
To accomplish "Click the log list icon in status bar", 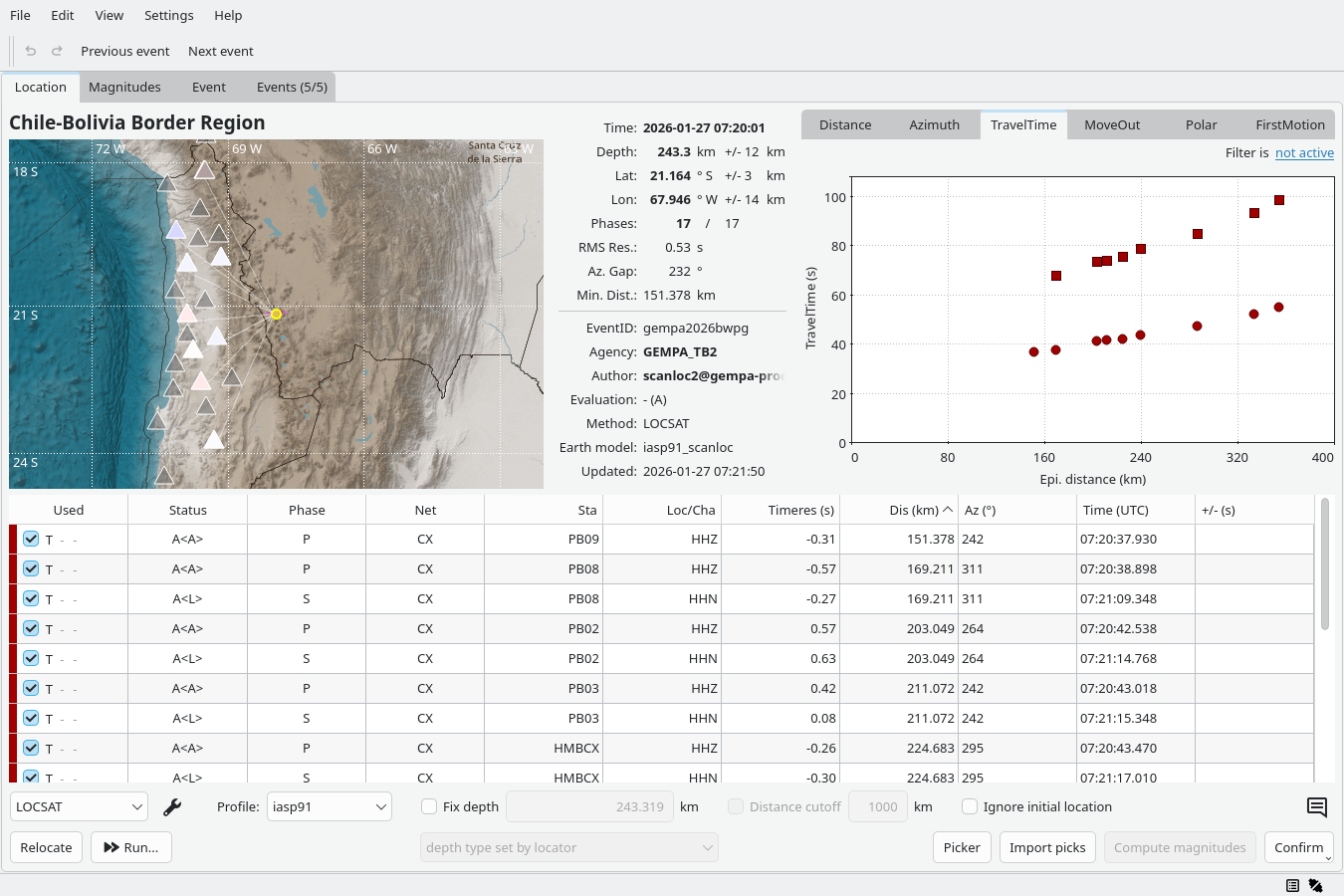I will pyautogui.click(x=1292, y=885).
